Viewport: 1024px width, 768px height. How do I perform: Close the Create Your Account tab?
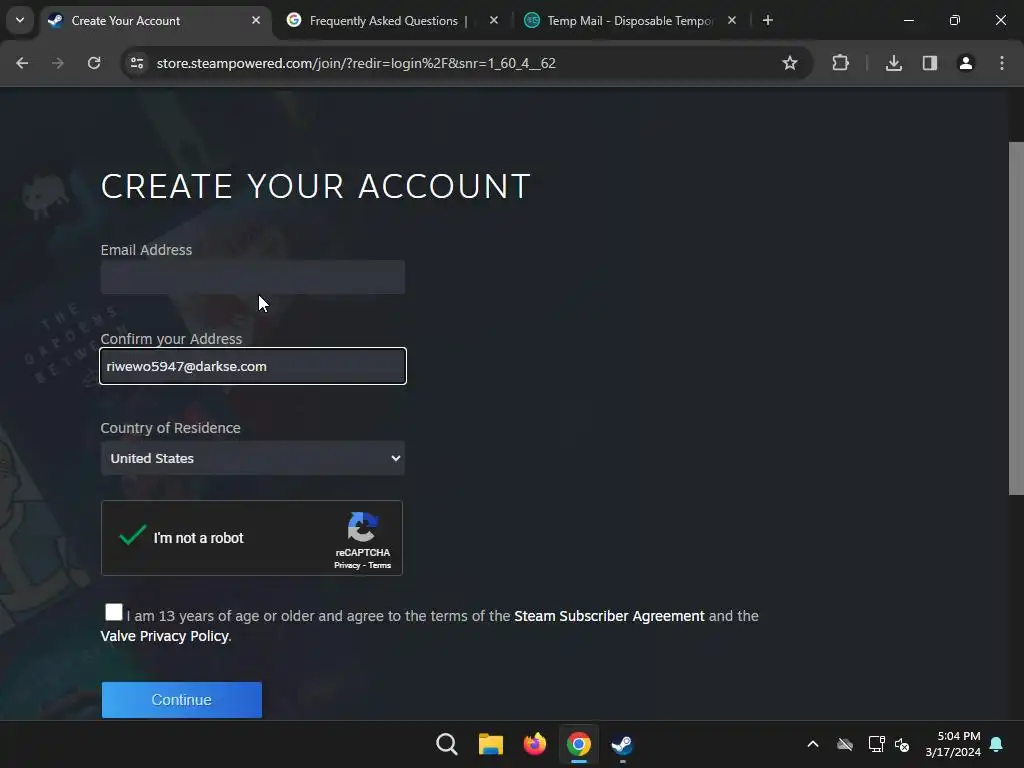pyautogui.click(x=256, y=21)
